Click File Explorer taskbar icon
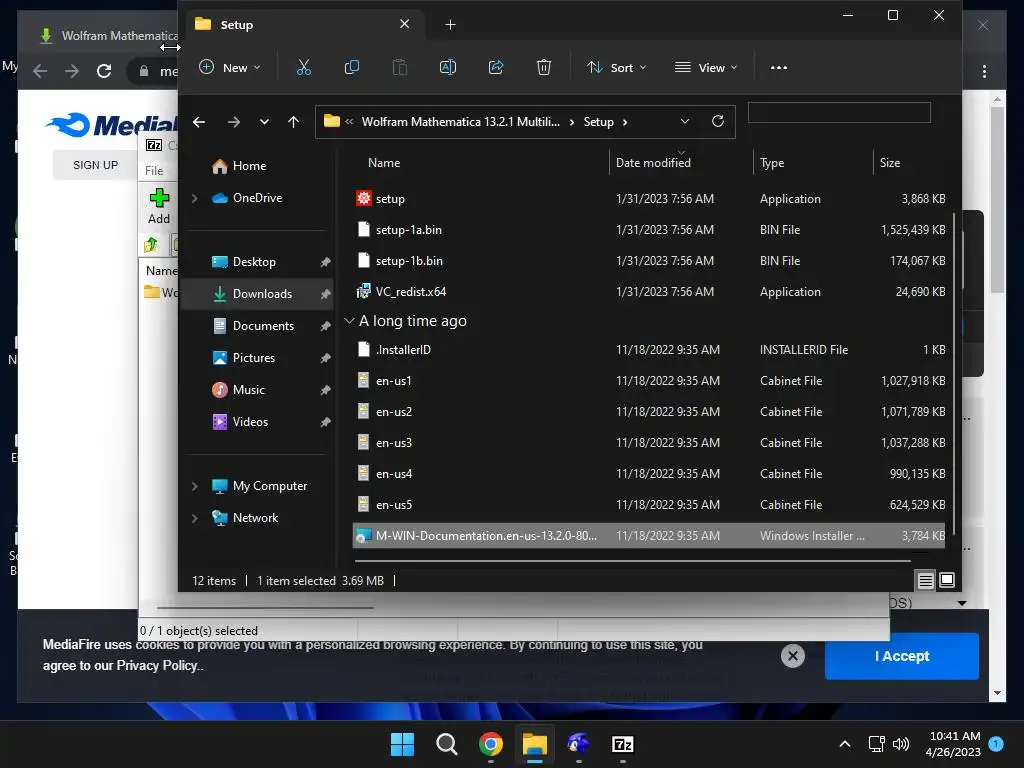1024x768 pixels. (534, 744)
